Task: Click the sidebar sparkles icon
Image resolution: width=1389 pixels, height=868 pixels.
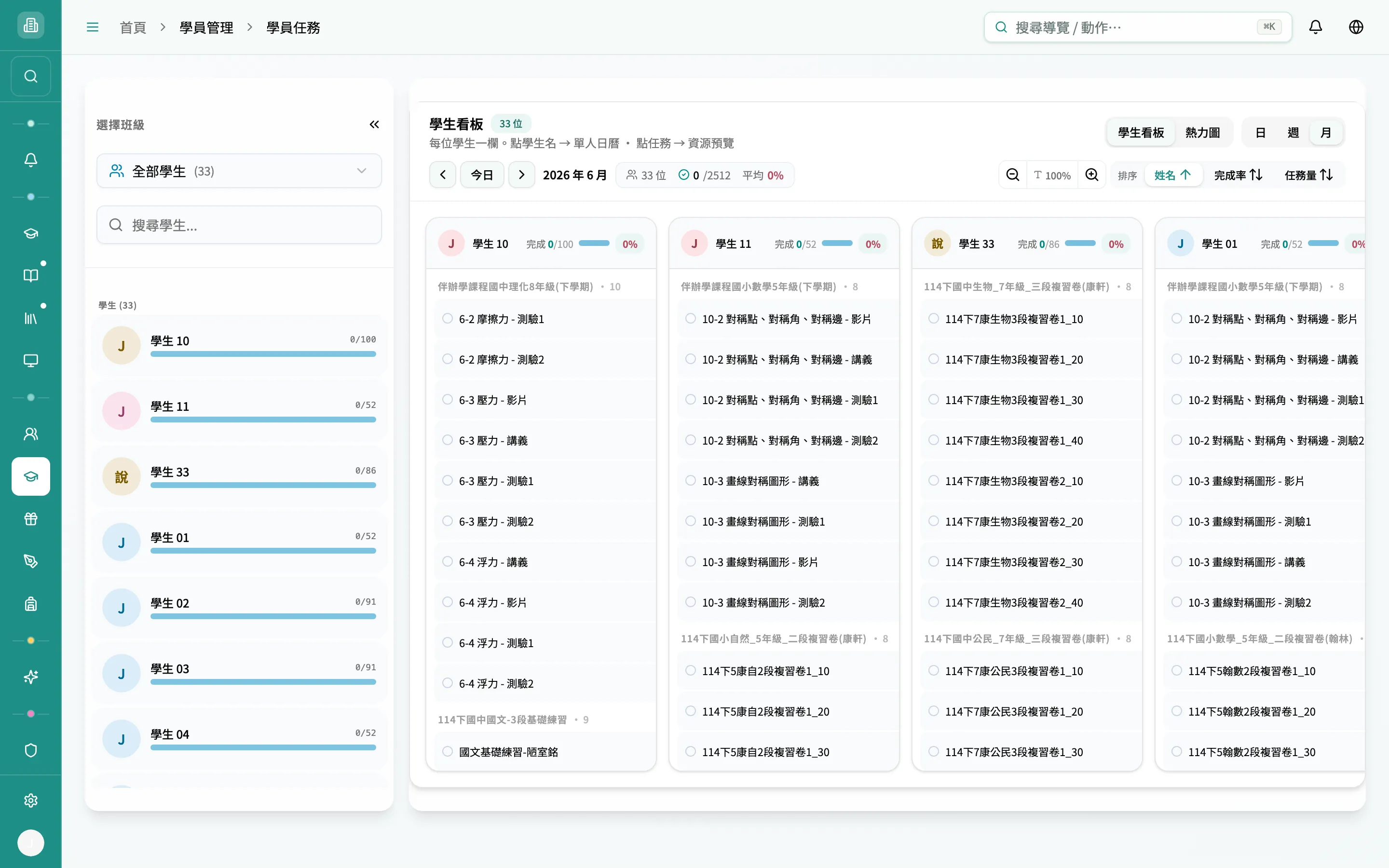Action: (30, 678)
